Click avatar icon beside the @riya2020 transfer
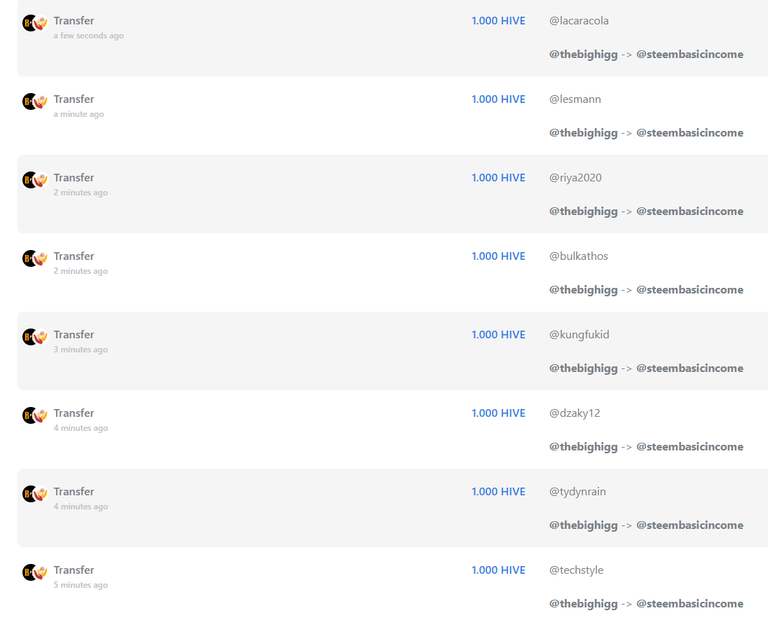Image resolution: width=768 pixels, height=622 pixels. pyautogui.click(x=35, y=180)
